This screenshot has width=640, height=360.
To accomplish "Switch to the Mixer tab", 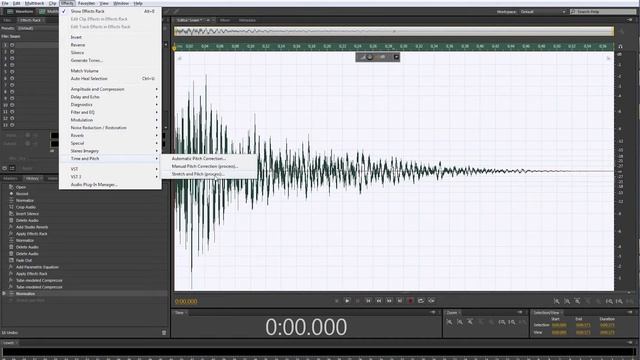I will [x=224, y=20].
